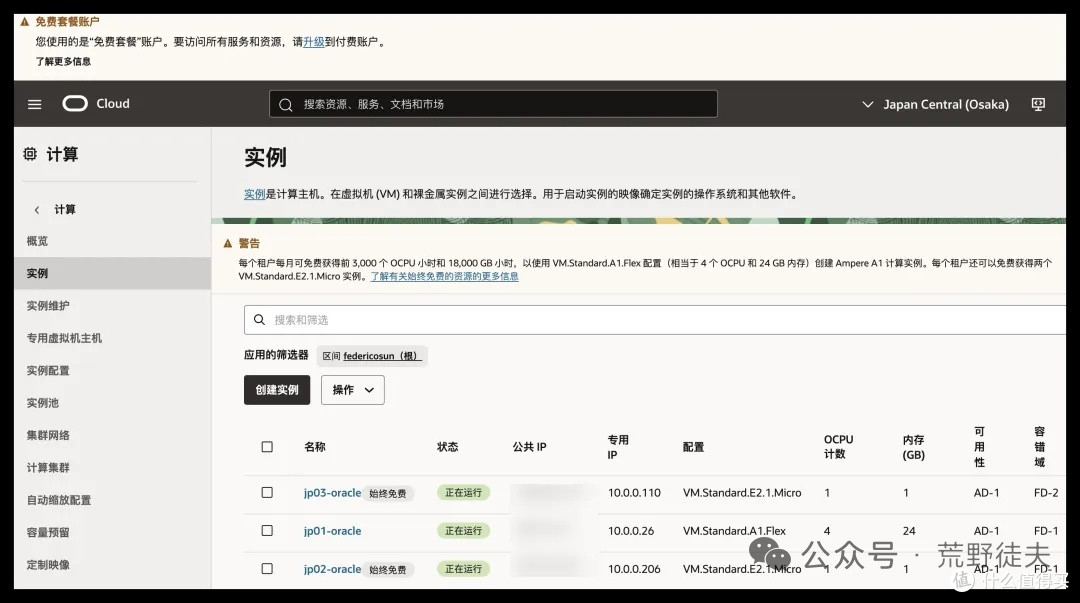Open the jp02-oracle instance
Screen dimensions: 1080x603
(332, 569)
